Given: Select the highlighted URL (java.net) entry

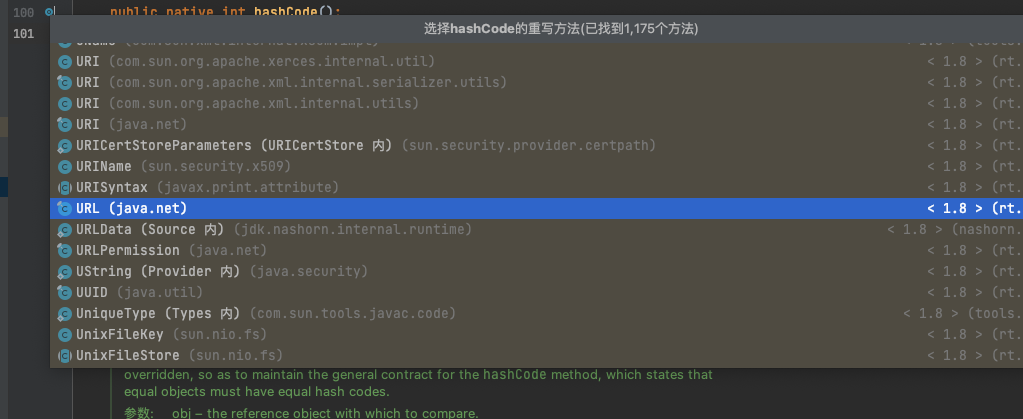Looking at the screenshot, I should tap(536, 208).
